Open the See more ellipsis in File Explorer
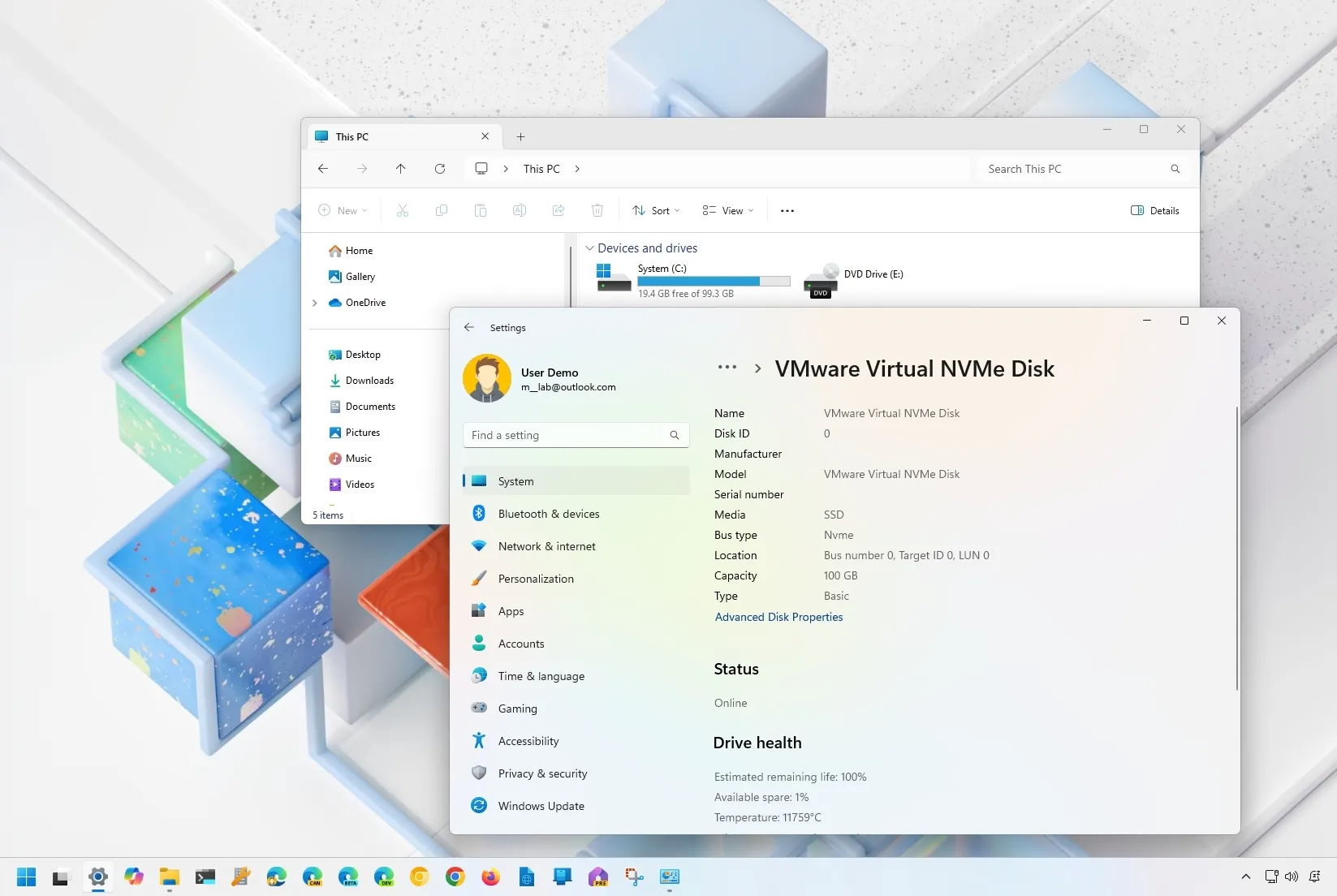This screenshot has width=1337, height=896. [787, 211]
